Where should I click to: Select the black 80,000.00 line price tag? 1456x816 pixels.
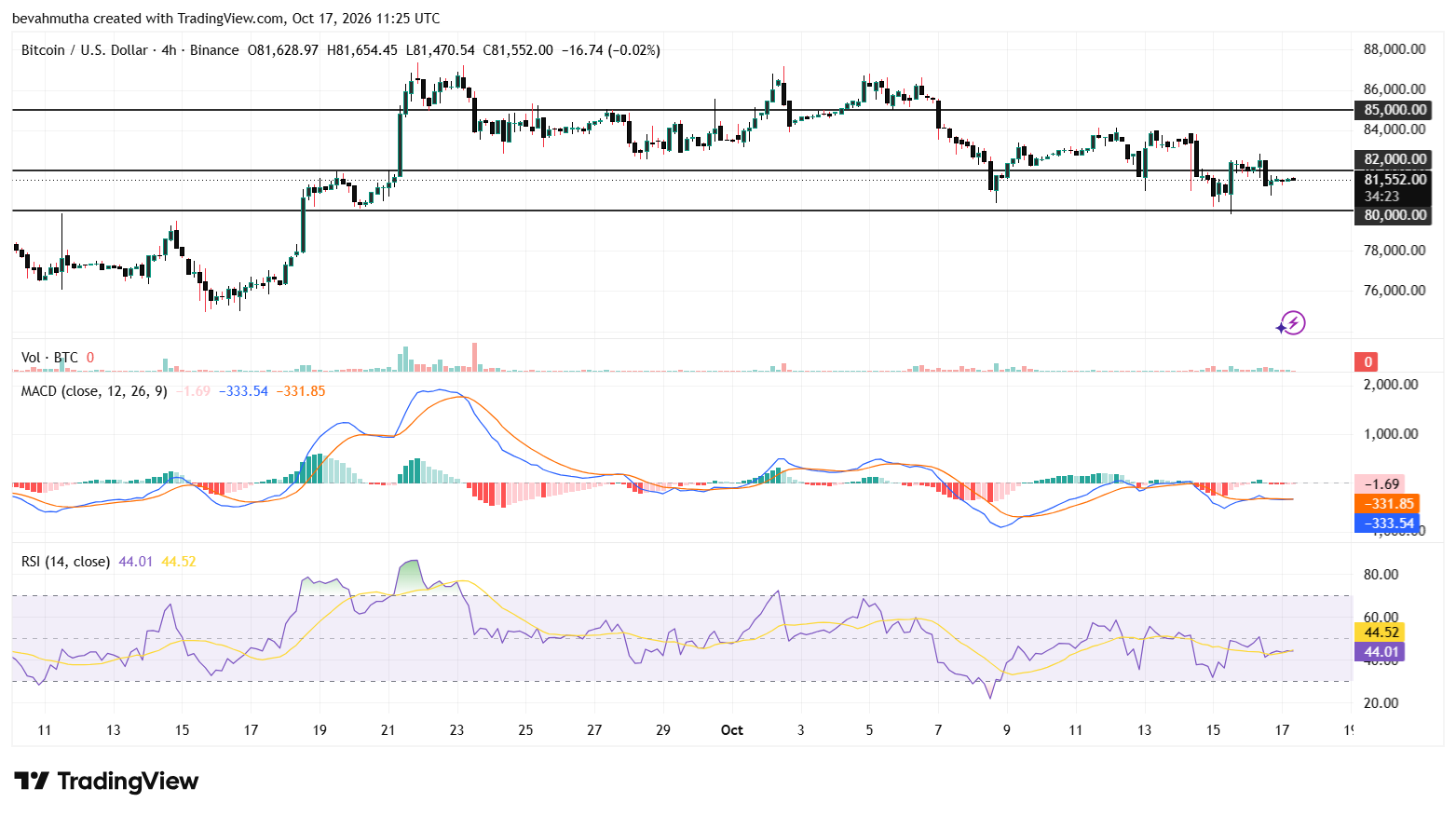[1392, 215]
